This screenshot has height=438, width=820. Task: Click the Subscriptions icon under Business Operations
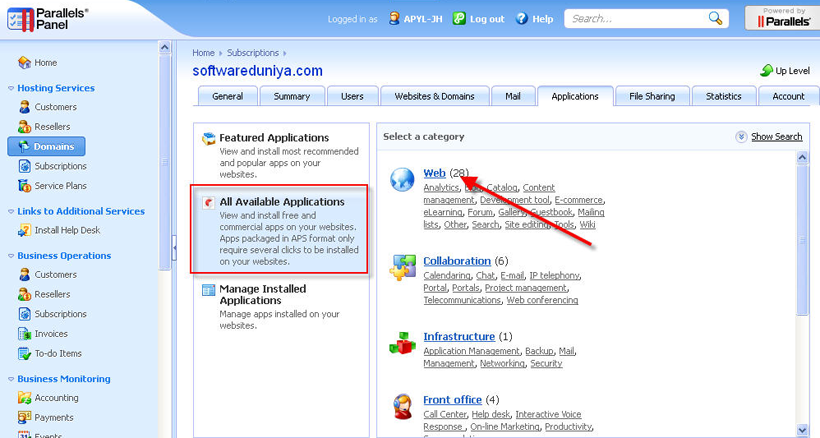(x=24, y=314)
